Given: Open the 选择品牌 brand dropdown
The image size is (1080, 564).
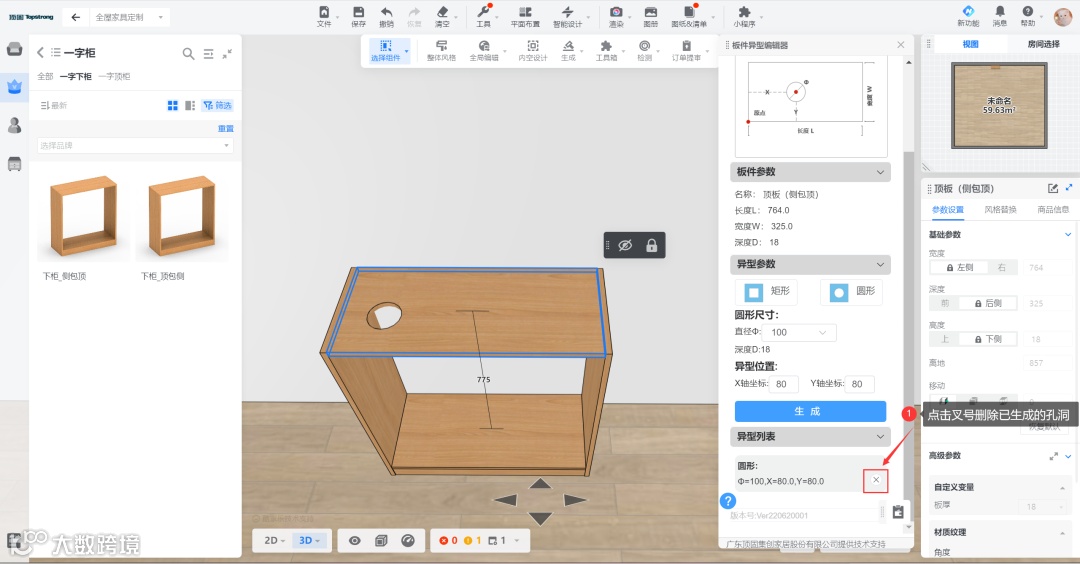Looking at the screenshot, I should pyautogui.click(x=135, y=146).
